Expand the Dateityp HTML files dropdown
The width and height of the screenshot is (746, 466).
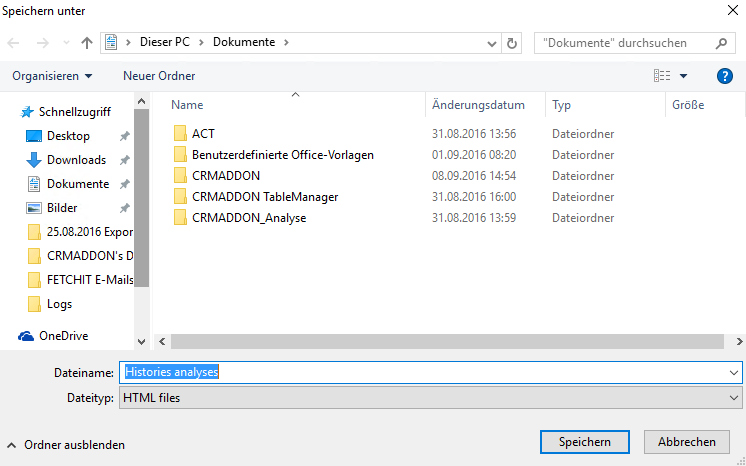(431, 397)
